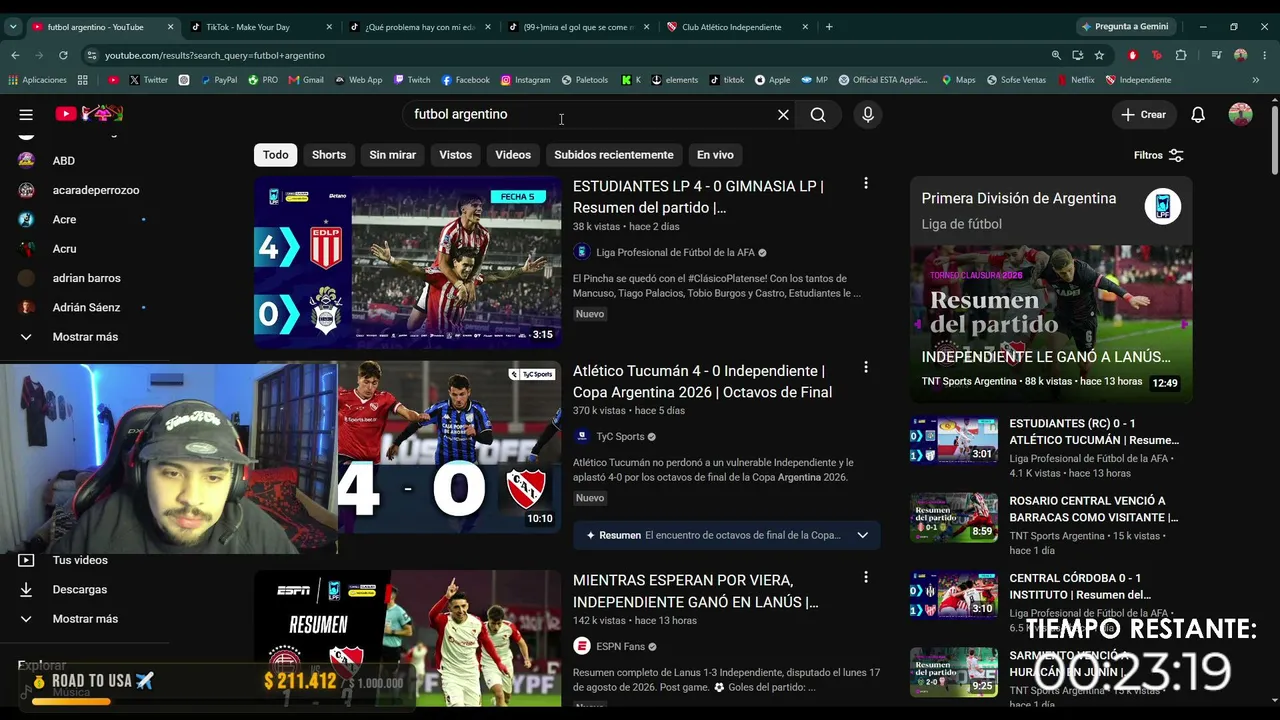Click the Primera División de Argentina heading
Viewport: 1280px width, 720px height.
[1019, 198]
